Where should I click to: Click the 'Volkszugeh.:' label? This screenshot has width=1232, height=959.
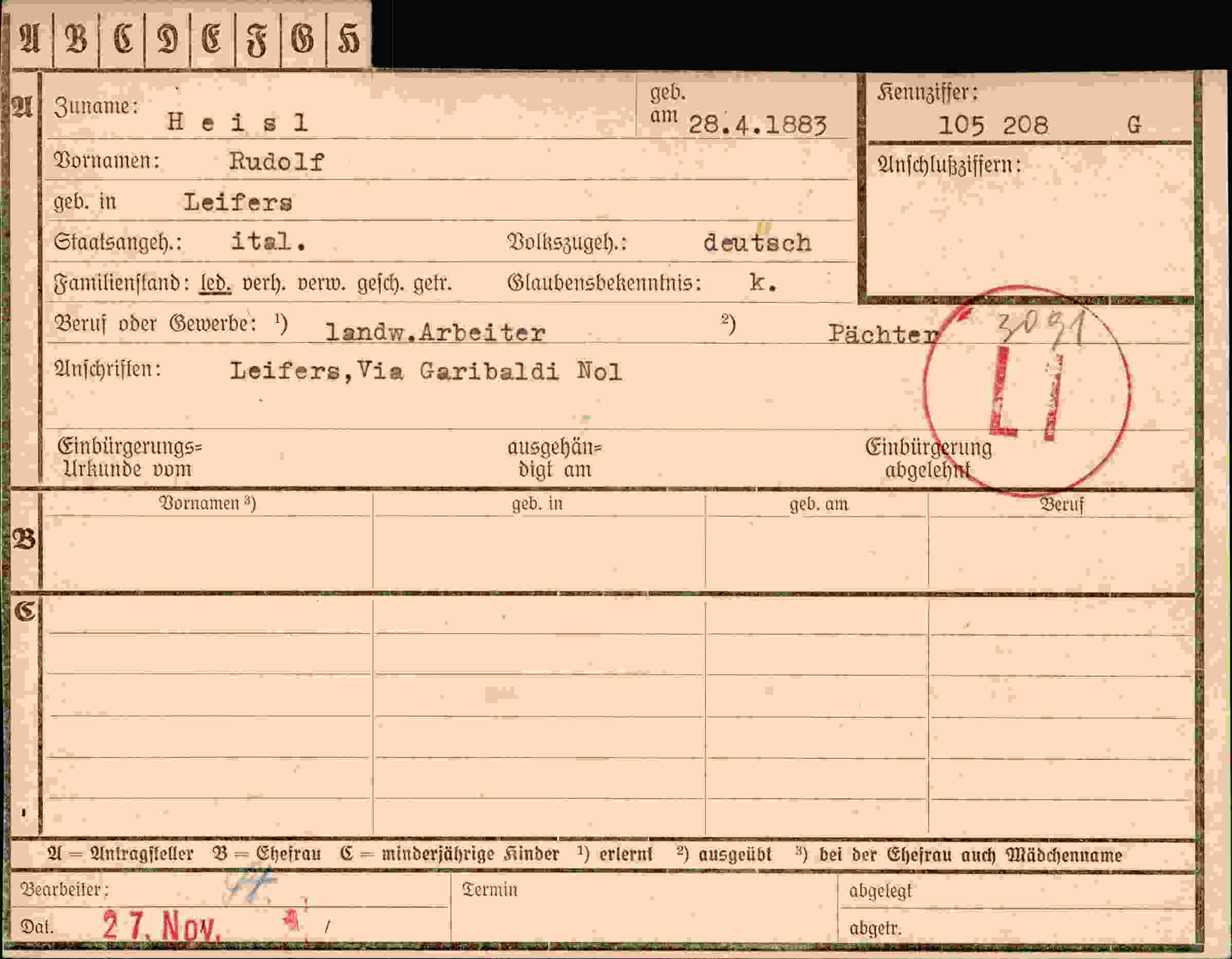pyautogui.click(x=567, y=243)
